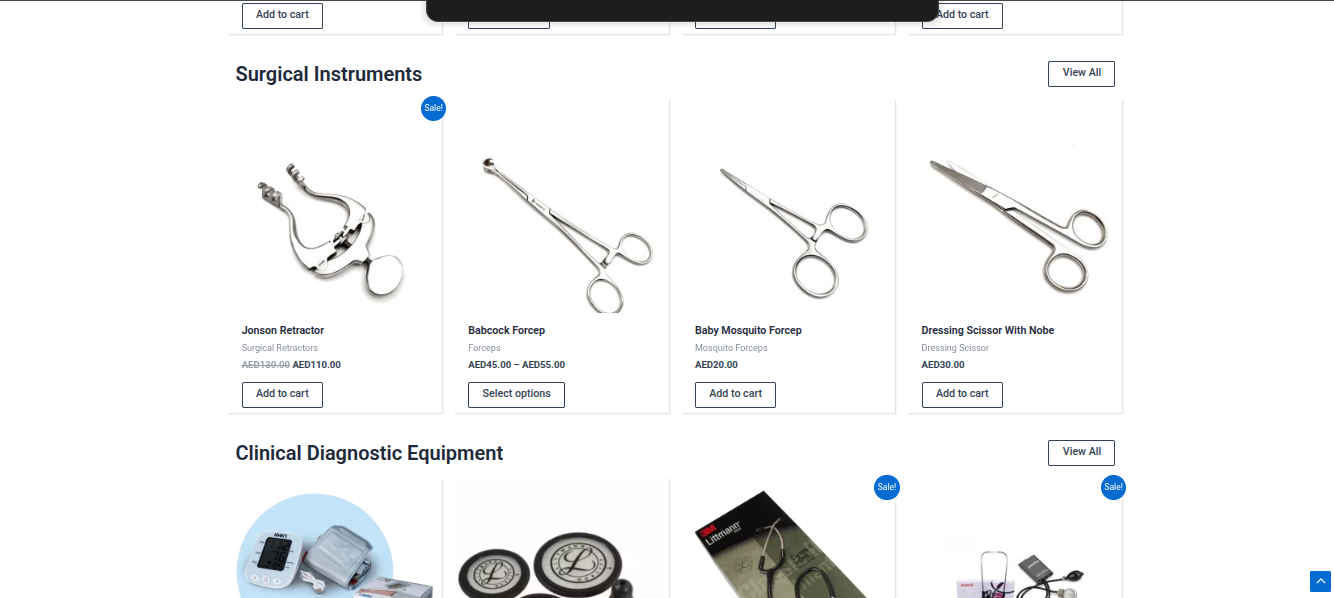Open the Mosquito Forceps category link

coord(731,348)
